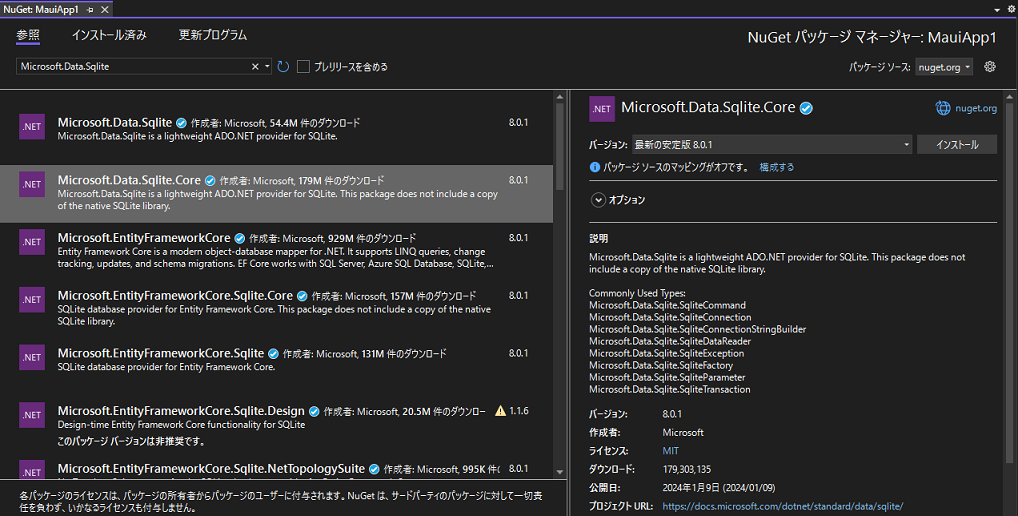Image resolution: width=1018 pixels, height=516 pixels.
Task: Switch to the Installed (インストール済み) tab
Action: [x=109, y=35]
